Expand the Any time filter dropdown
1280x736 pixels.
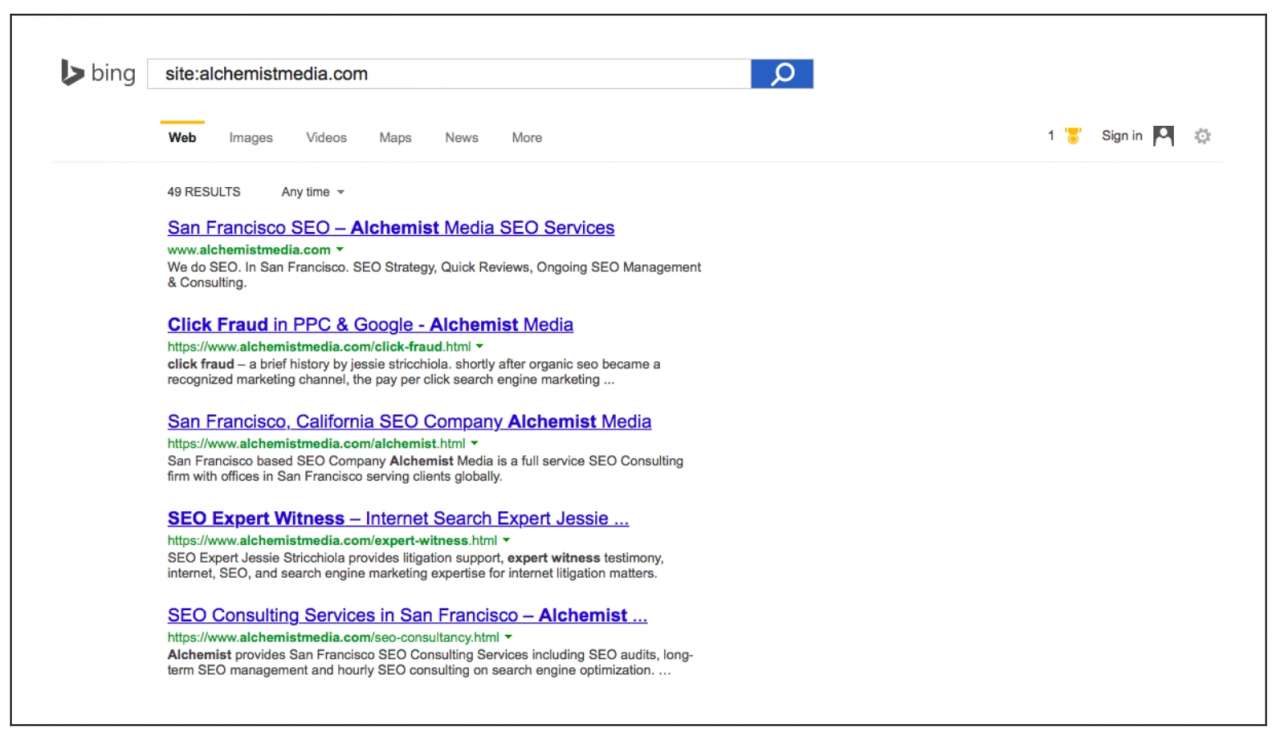[x=312, y=192]
